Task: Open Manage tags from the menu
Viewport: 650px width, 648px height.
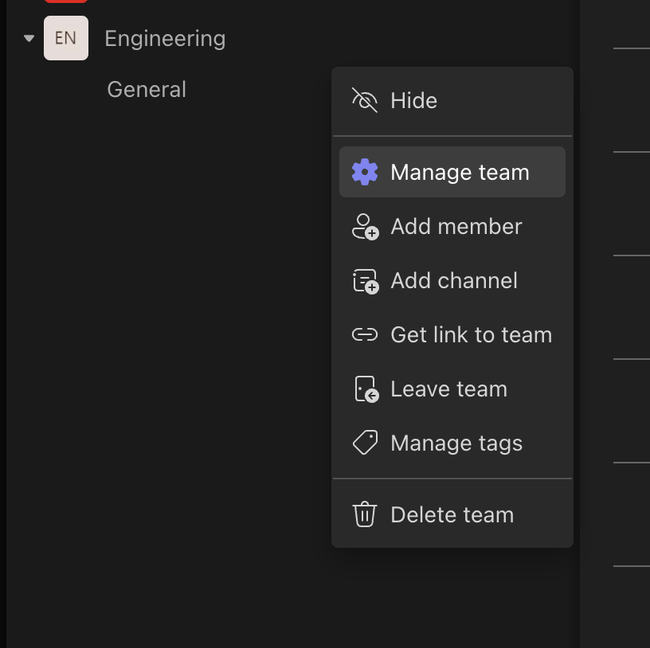Action: click(456, 443)
